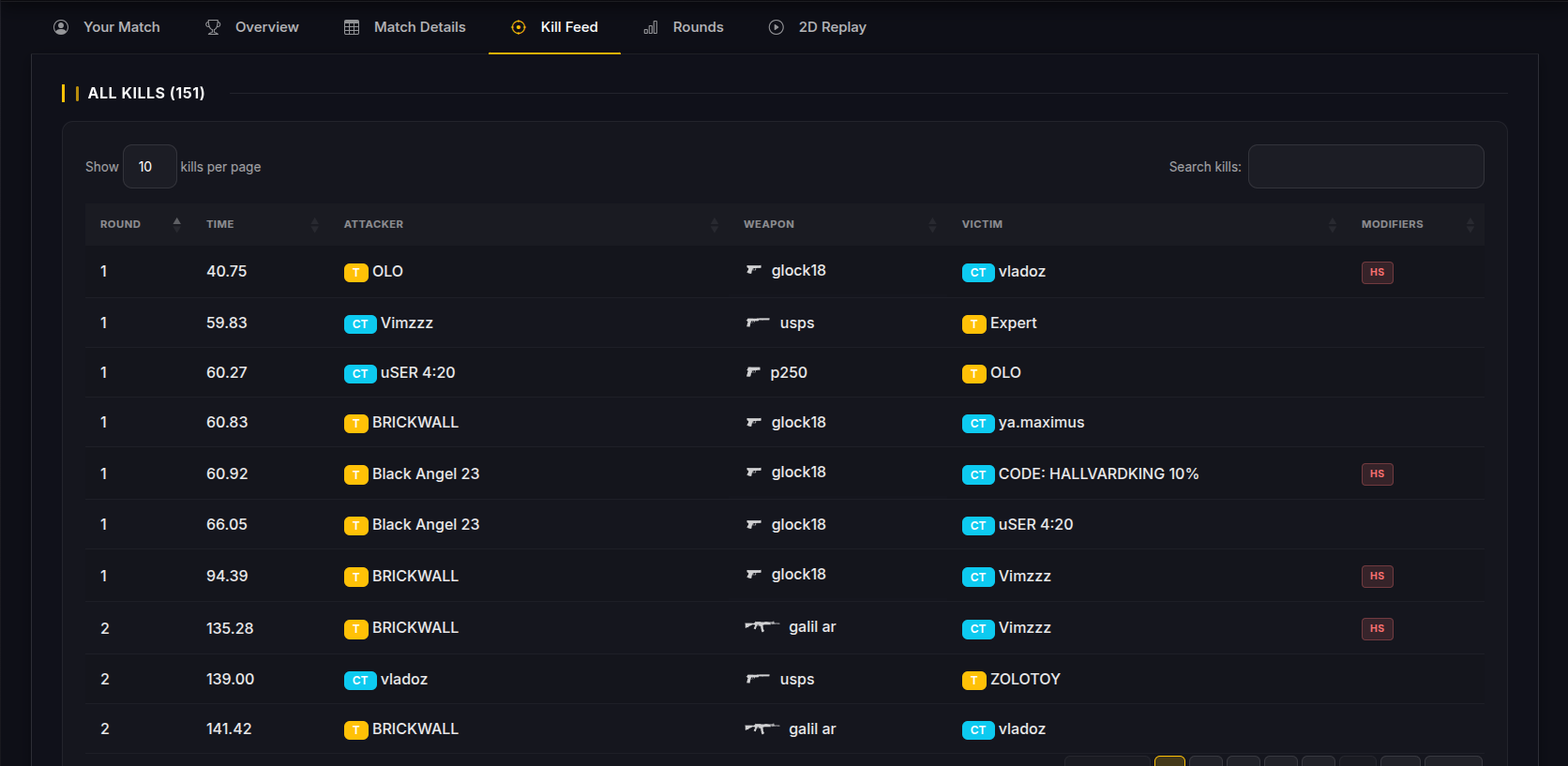Click victim vladoz in the 141.42 row
The width and height of the screenshot is (1568, 766).
tap(1022, 728)
